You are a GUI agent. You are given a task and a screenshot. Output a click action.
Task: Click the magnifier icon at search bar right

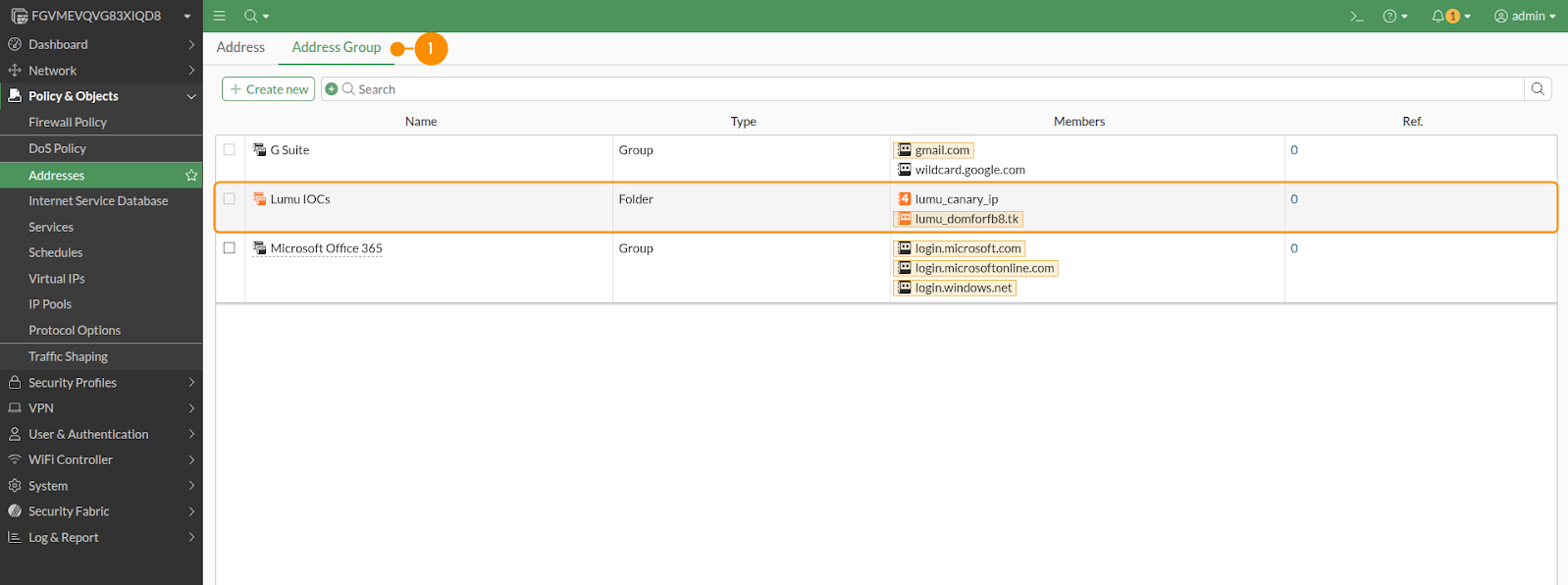click(1538, 89)
